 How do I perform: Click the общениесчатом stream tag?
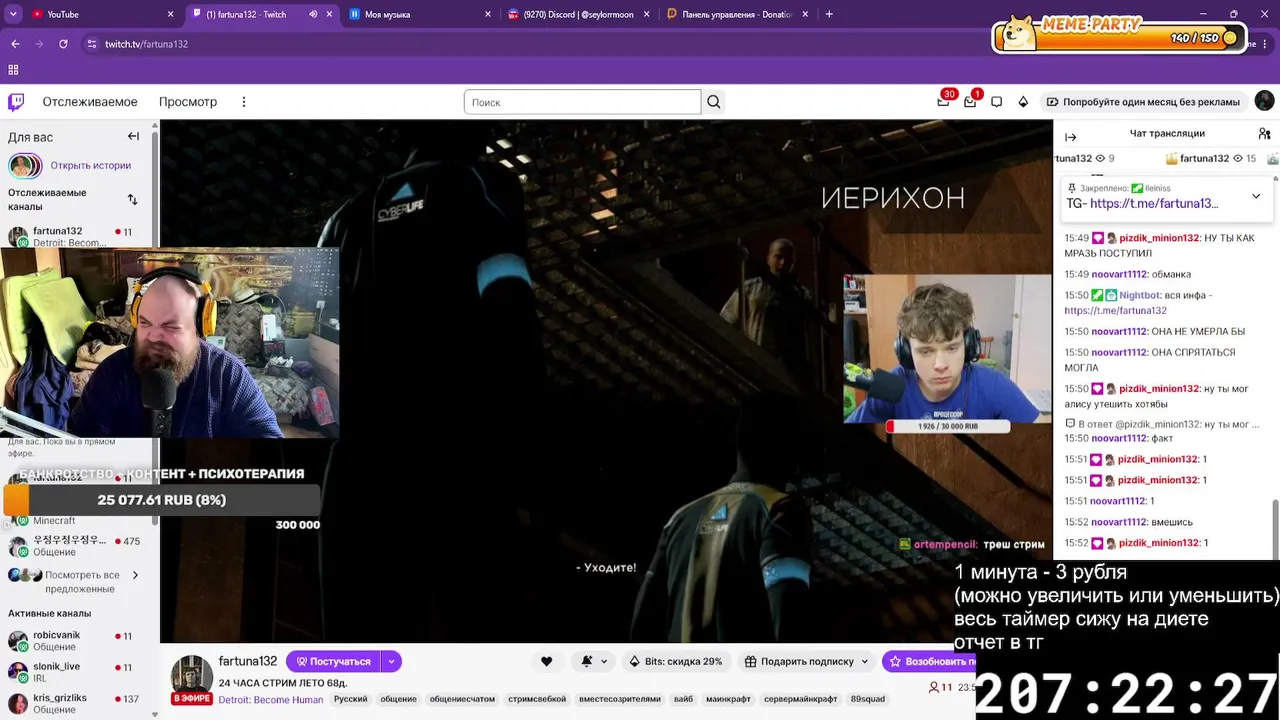(x=462, y=699)
